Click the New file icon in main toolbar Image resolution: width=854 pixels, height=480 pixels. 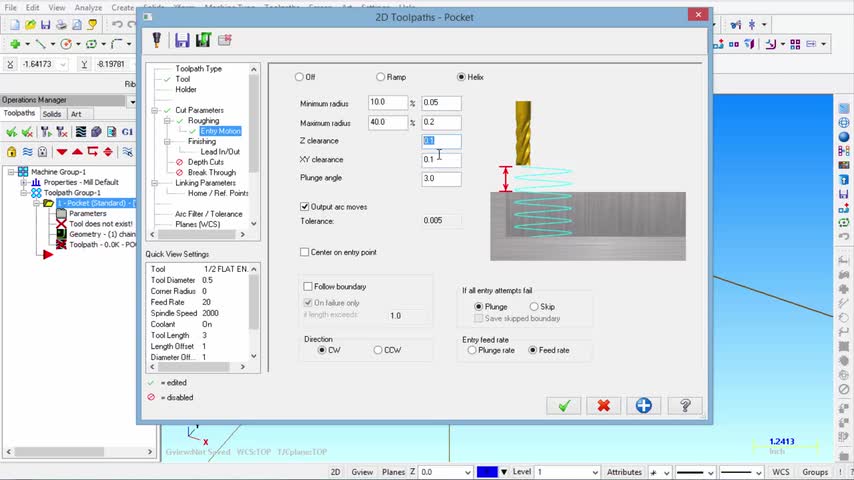pyautogui.click(x=15, y=25)
